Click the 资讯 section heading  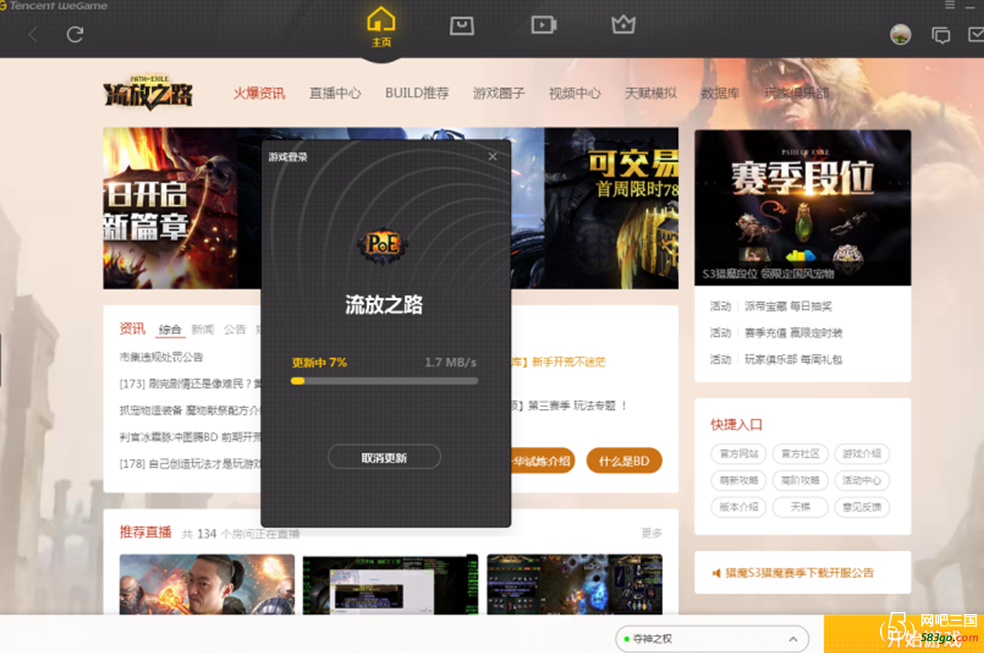[132, 329]
